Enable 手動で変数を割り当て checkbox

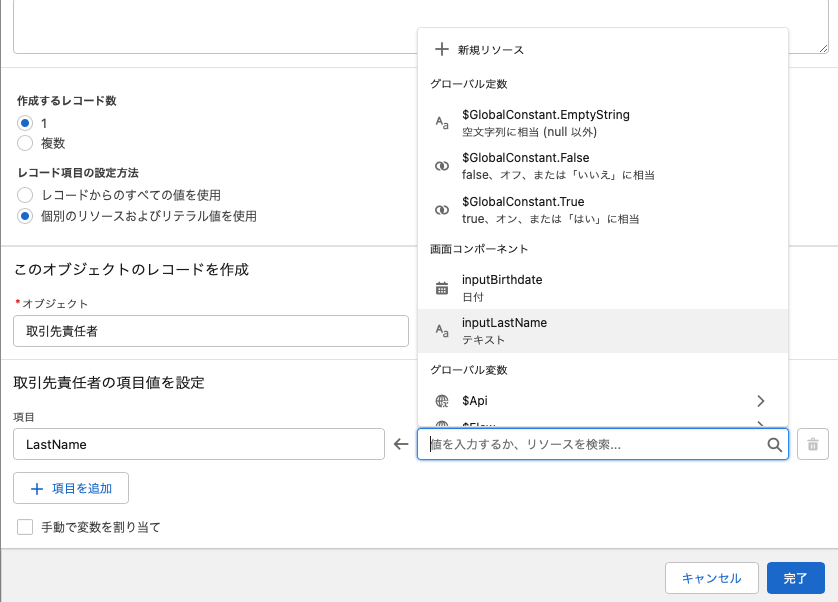[x=25, y=527]
